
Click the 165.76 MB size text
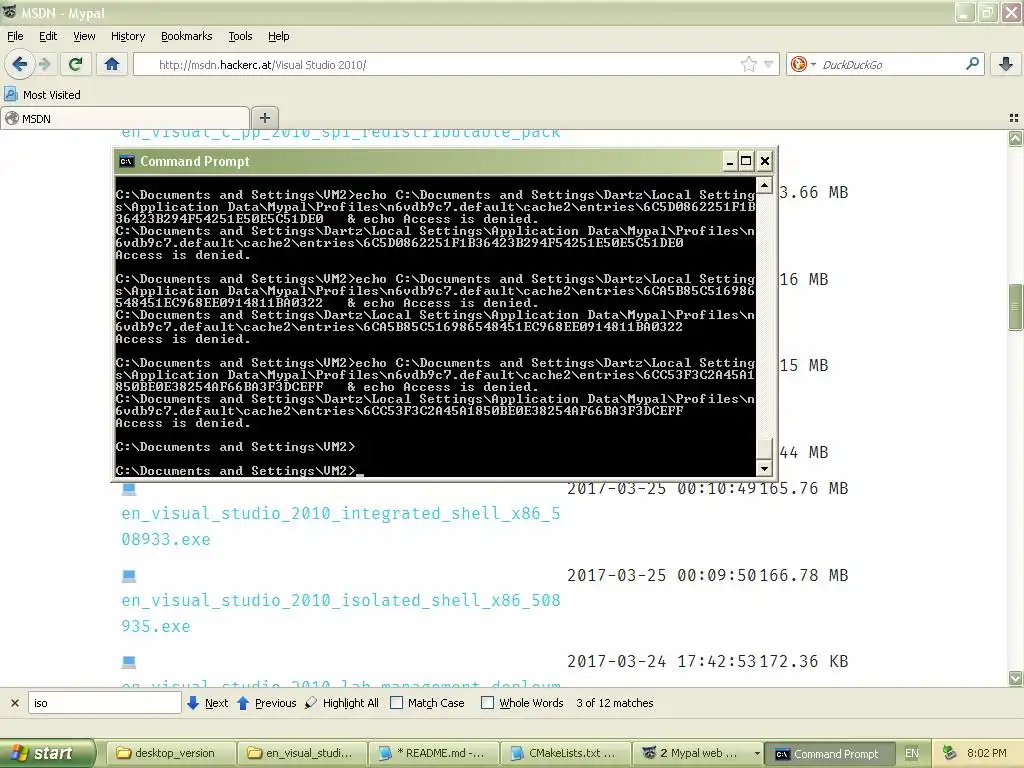tap(804, 488)
